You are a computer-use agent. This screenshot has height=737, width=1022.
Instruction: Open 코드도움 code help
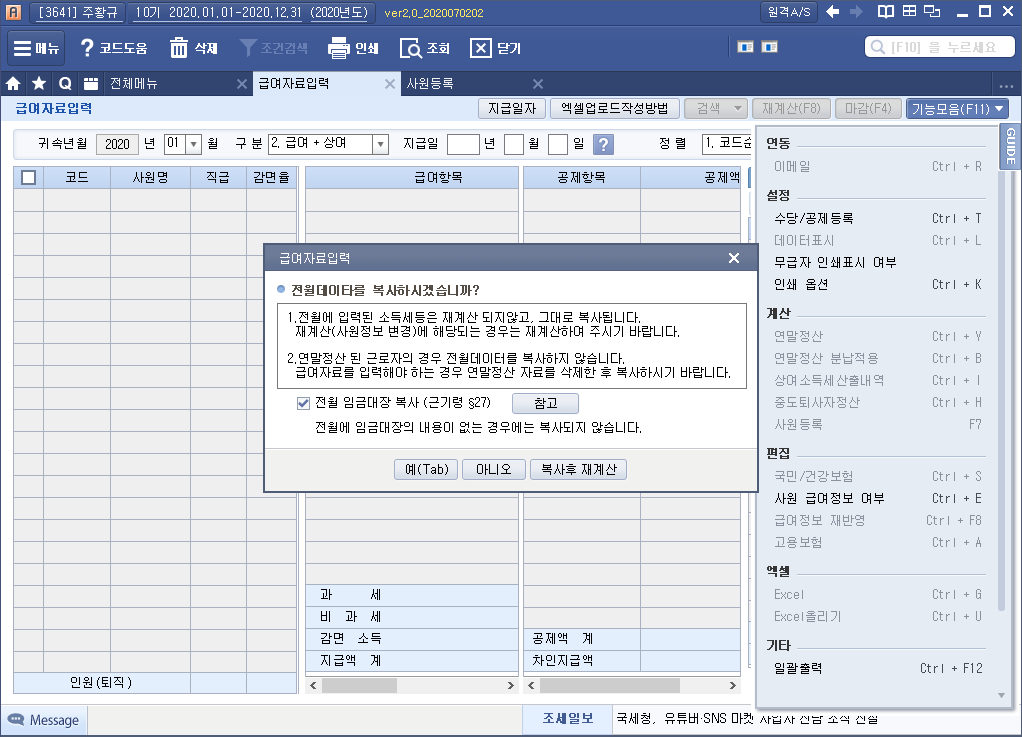pyautogui.click(x=114, y=48)
